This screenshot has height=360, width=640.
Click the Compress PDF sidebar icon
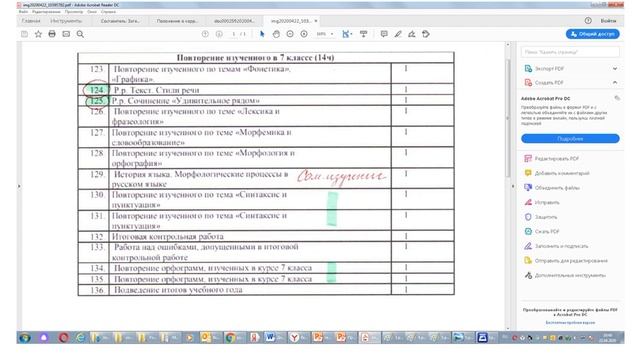528,231
